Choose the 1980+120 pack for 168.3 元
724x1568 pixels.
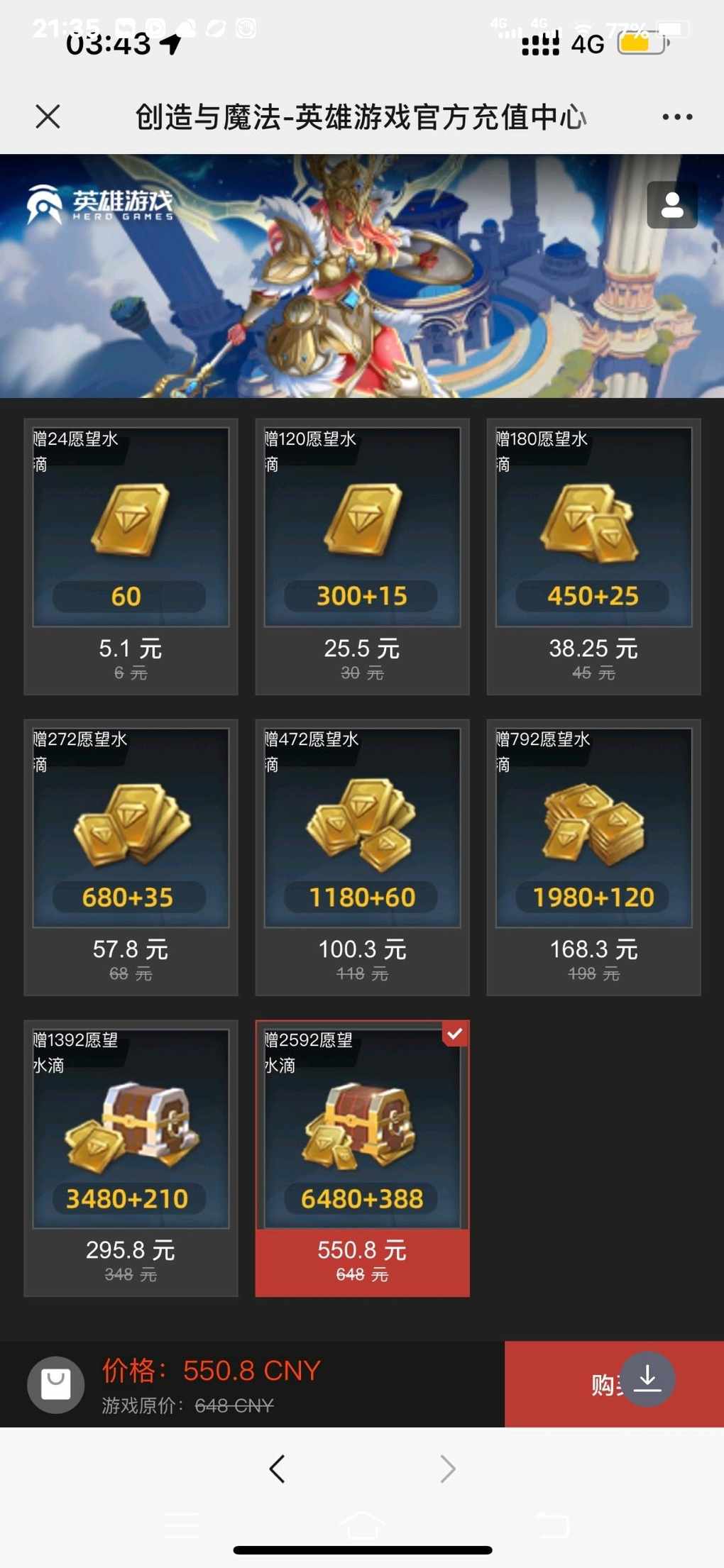[593, 857]
